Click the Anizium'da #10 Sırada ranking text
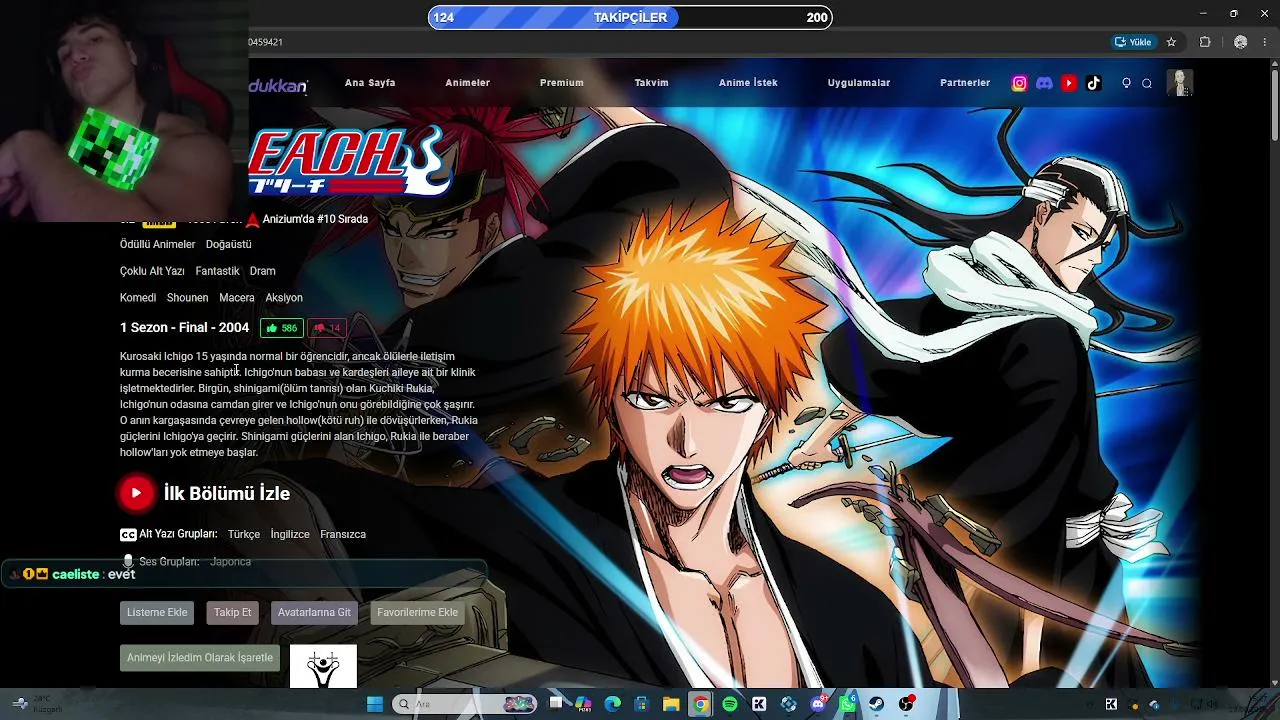The width and height of the screenshot is (1280, 720). (315, 219)
